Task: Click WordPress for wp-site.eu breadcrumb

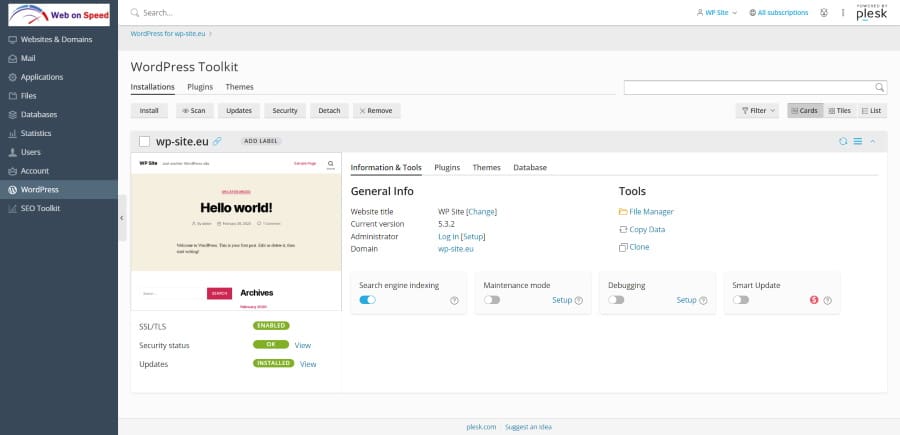Action: (x=168, y=34)
